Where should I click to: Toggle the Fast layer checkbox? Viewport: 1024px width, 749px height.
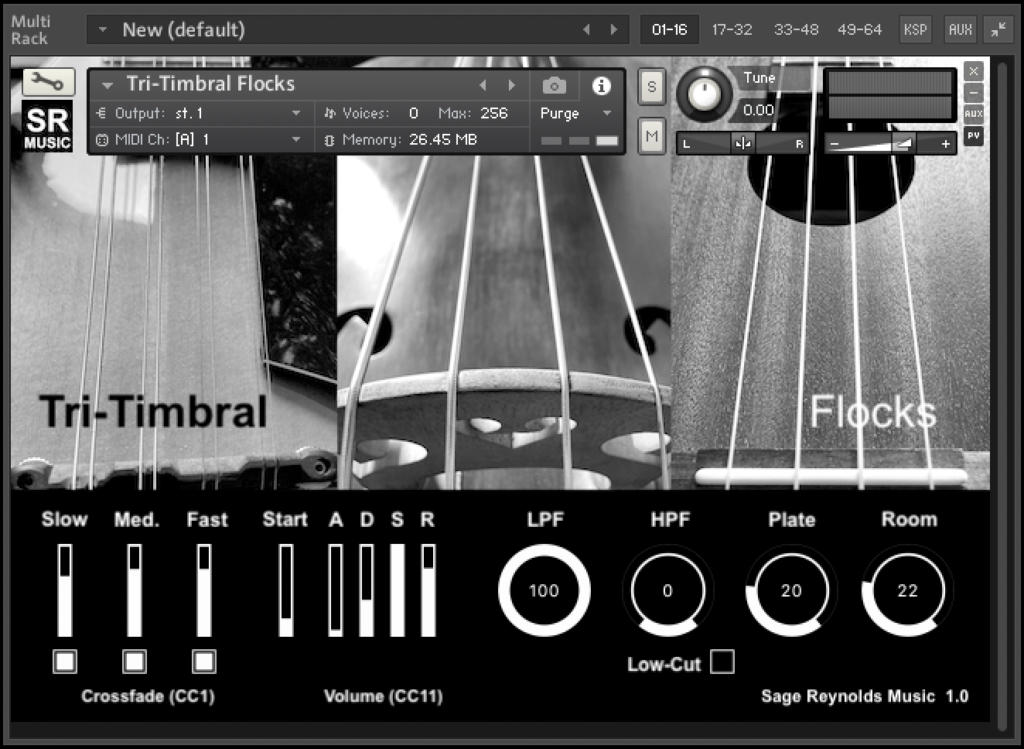204,661
